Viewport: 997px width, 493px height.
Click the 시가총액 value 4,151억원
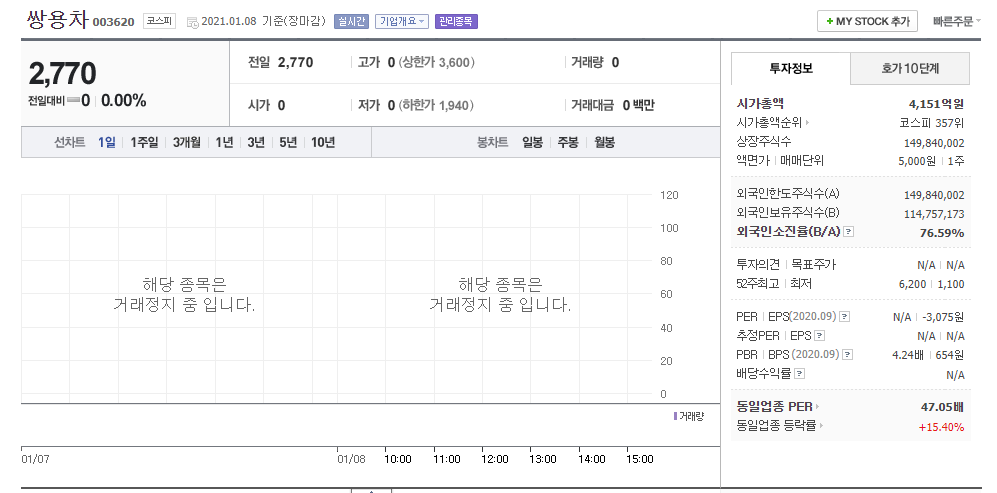point(937,104)
